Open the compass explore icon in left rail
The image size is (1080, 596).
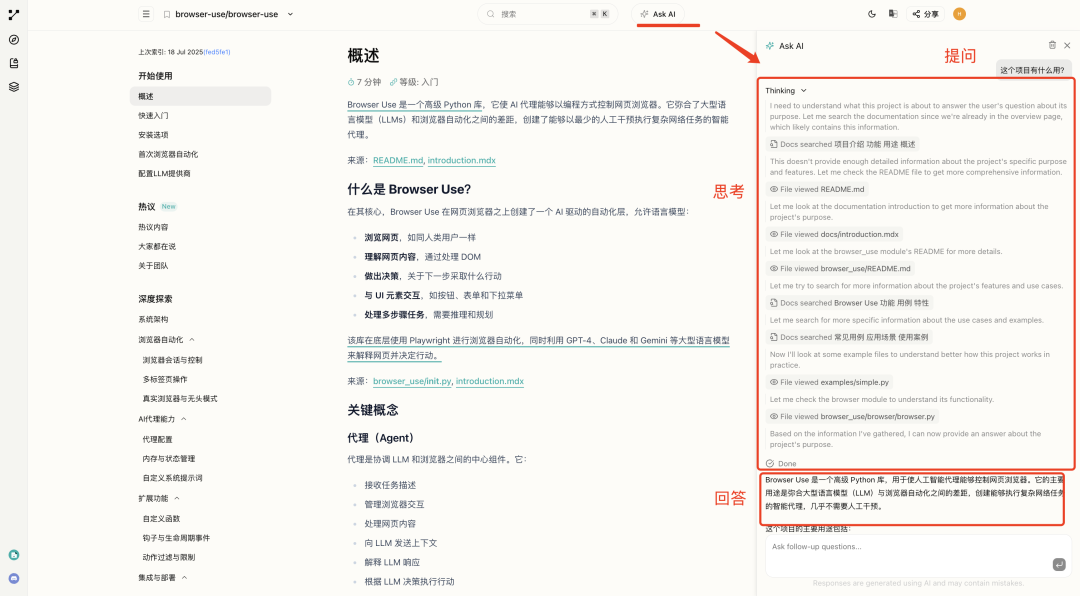pyautogui.click(x=14, y=40)
